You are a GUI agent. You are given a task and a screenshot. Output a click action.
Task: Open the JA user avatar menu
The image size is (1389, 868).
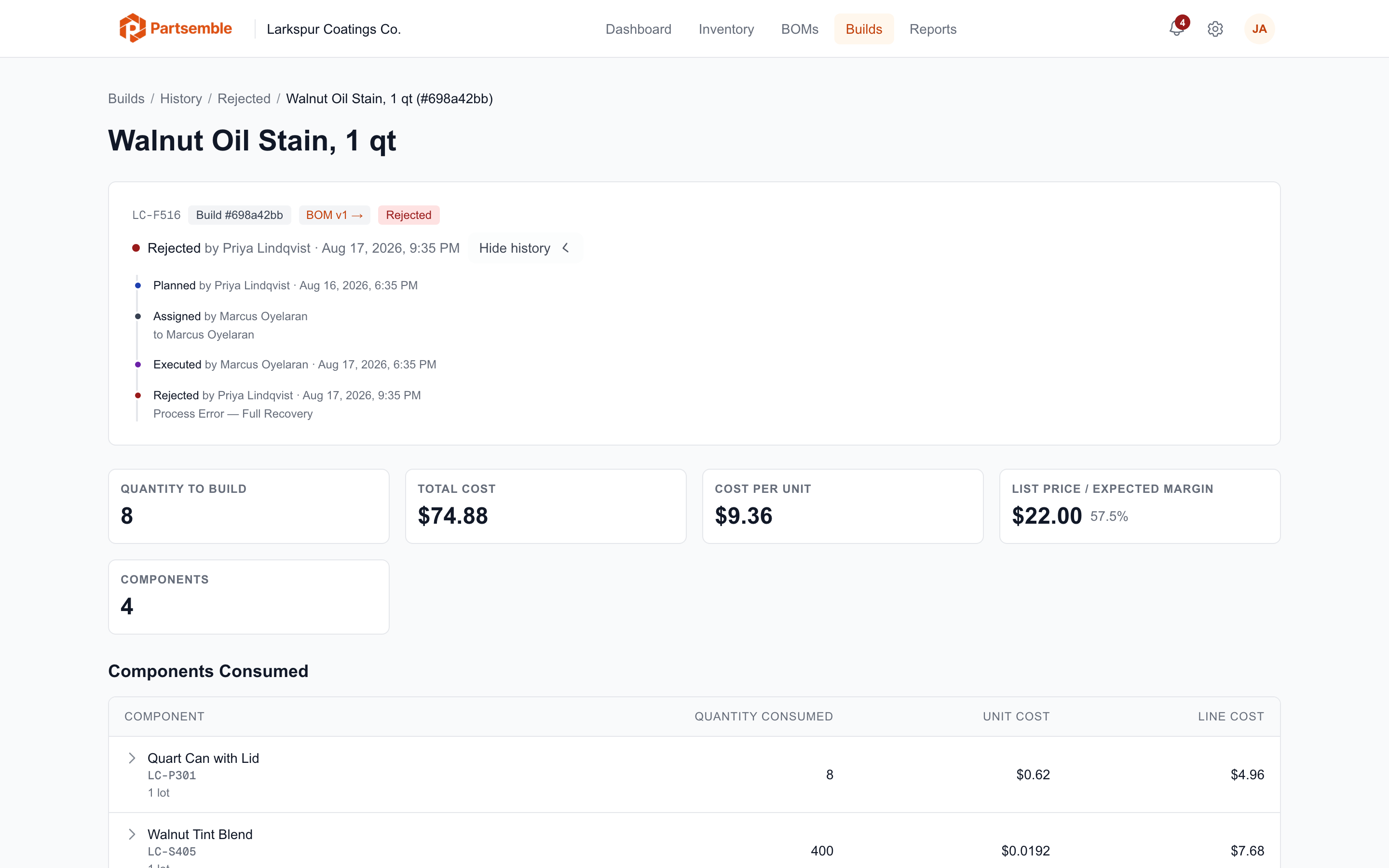1259,29
